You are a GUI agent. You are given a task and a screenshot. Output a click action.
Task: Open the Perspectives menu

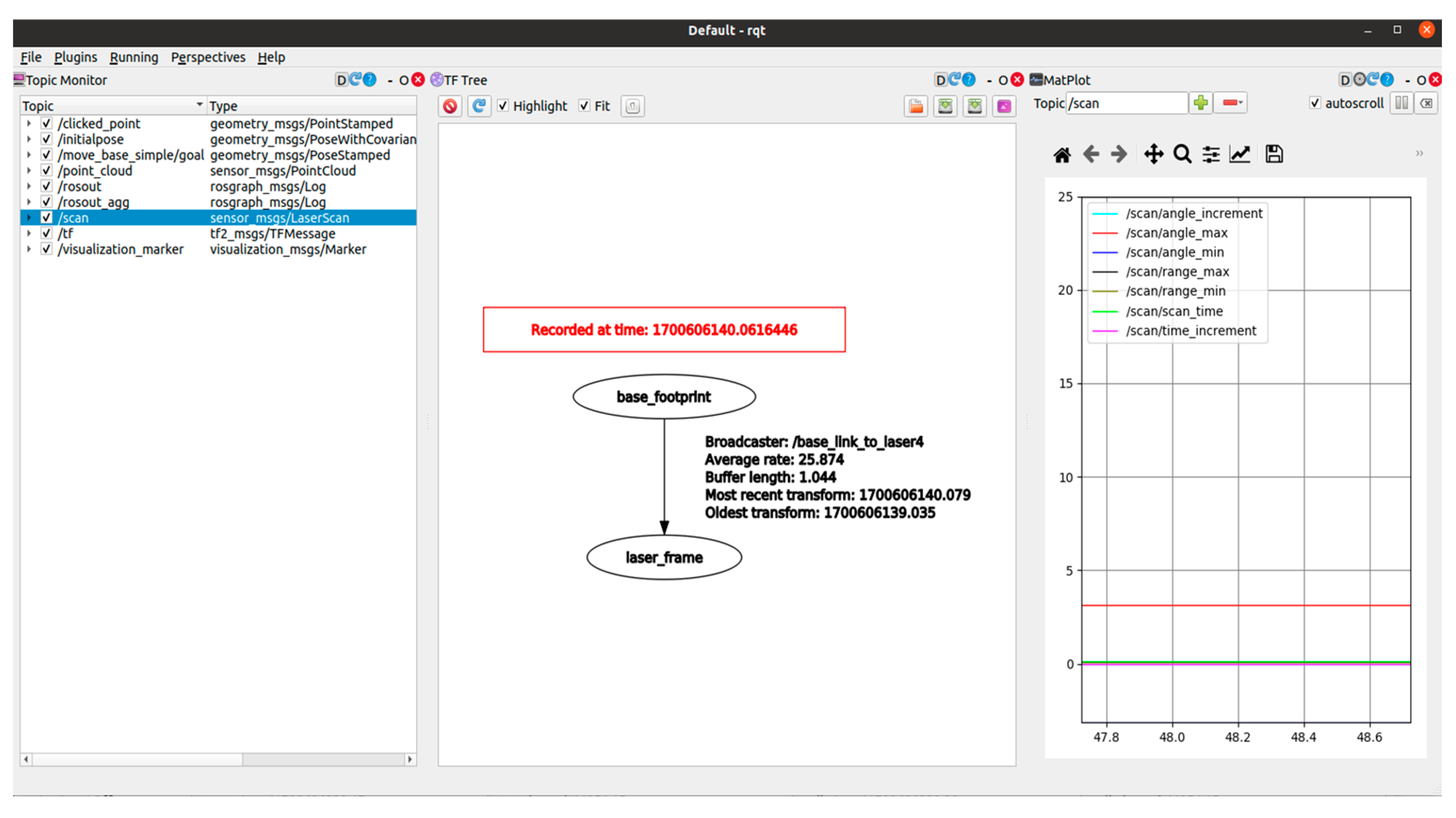pyautogui.click(x=208, y=57)
